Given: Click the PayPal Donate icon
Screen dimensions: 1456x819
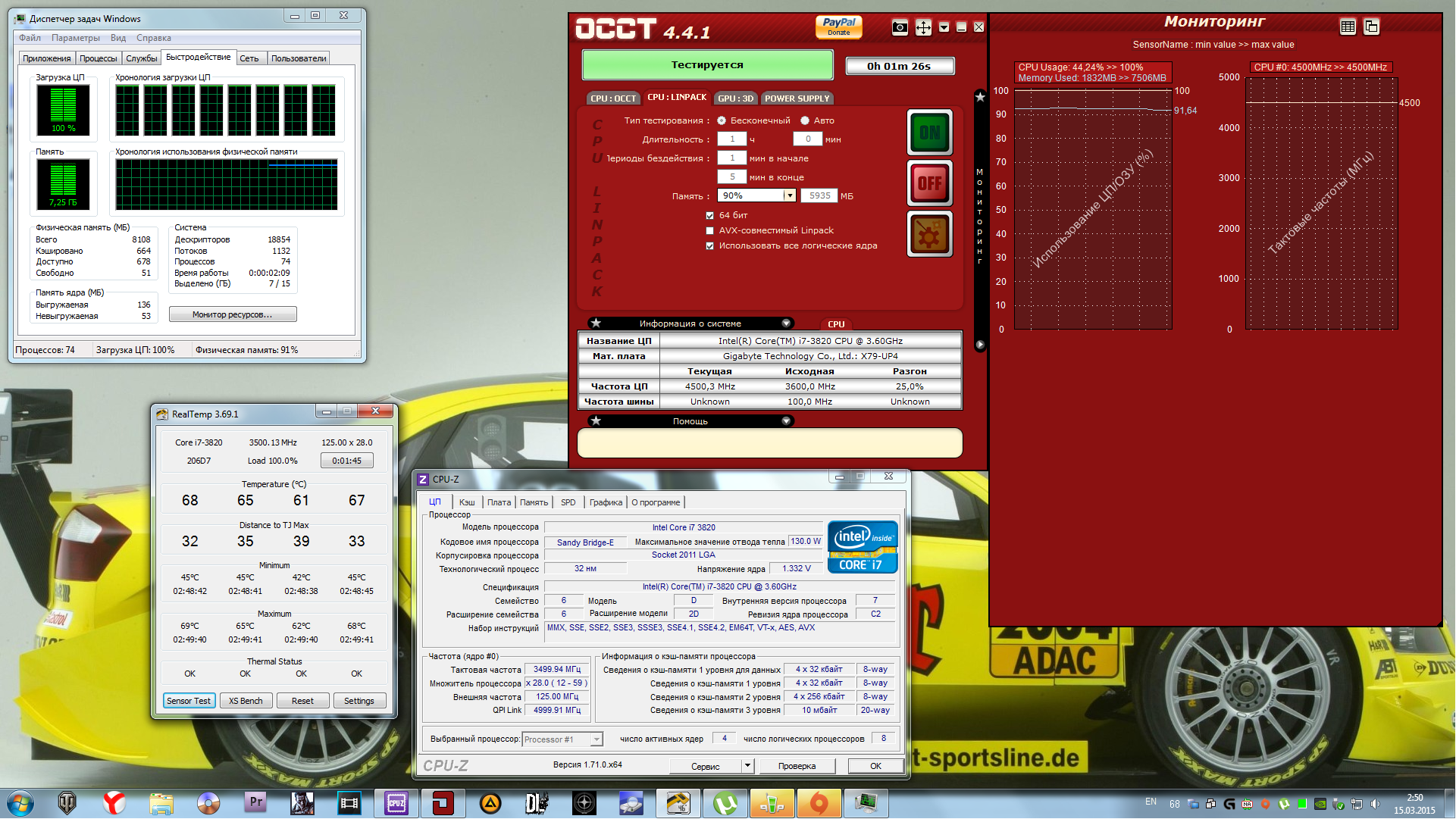Looking at the screenshot, I should coord(838,27).
